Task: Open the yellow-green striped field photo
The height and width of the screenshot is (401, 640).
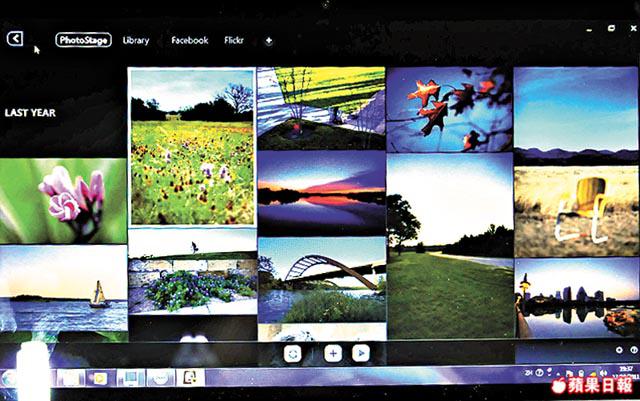Action: (322, 108)
